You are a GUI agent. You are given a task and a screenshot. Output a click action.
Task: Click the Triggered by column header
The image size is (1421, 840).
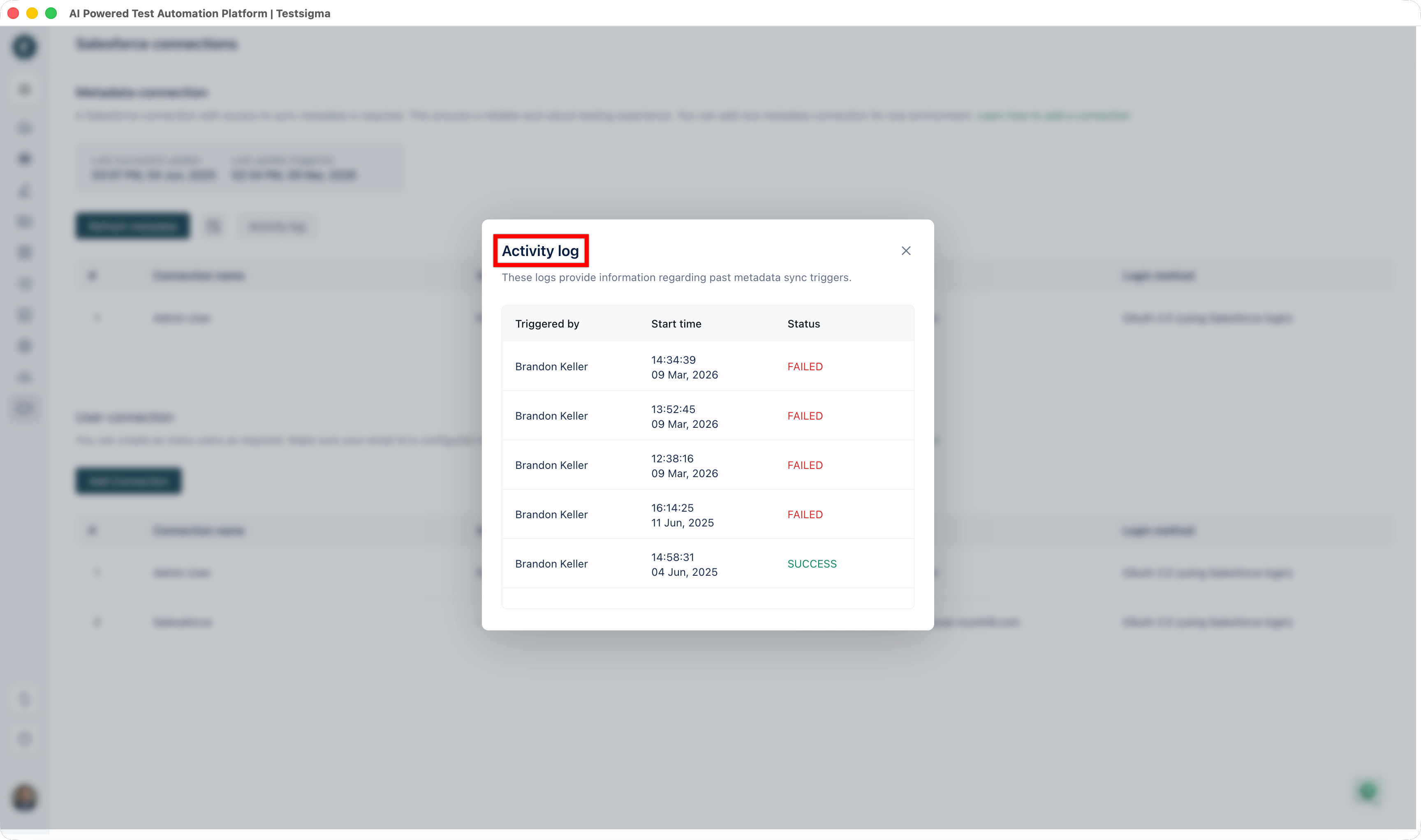pyautogui.click(x=547, y=324)
